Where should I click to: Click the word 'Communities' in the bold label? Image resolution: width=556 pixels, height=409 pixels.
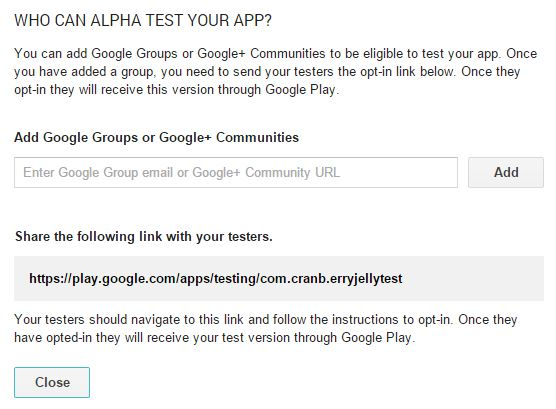(x=257, y=137)
